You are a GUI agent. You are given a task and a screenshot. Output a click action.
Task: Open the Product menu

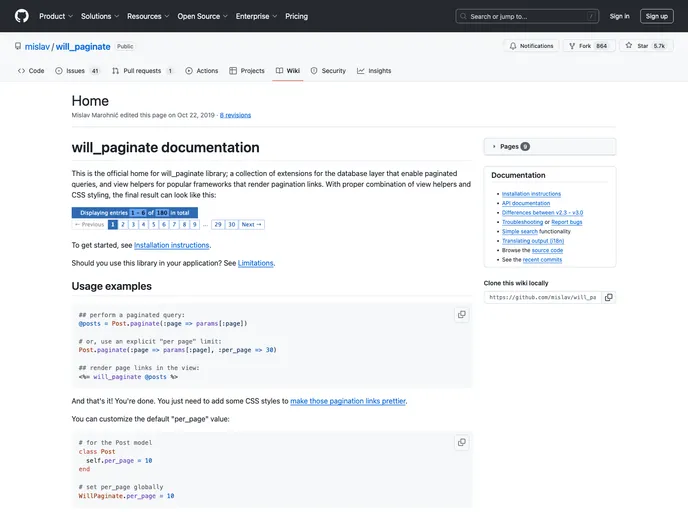click(56, 16)
